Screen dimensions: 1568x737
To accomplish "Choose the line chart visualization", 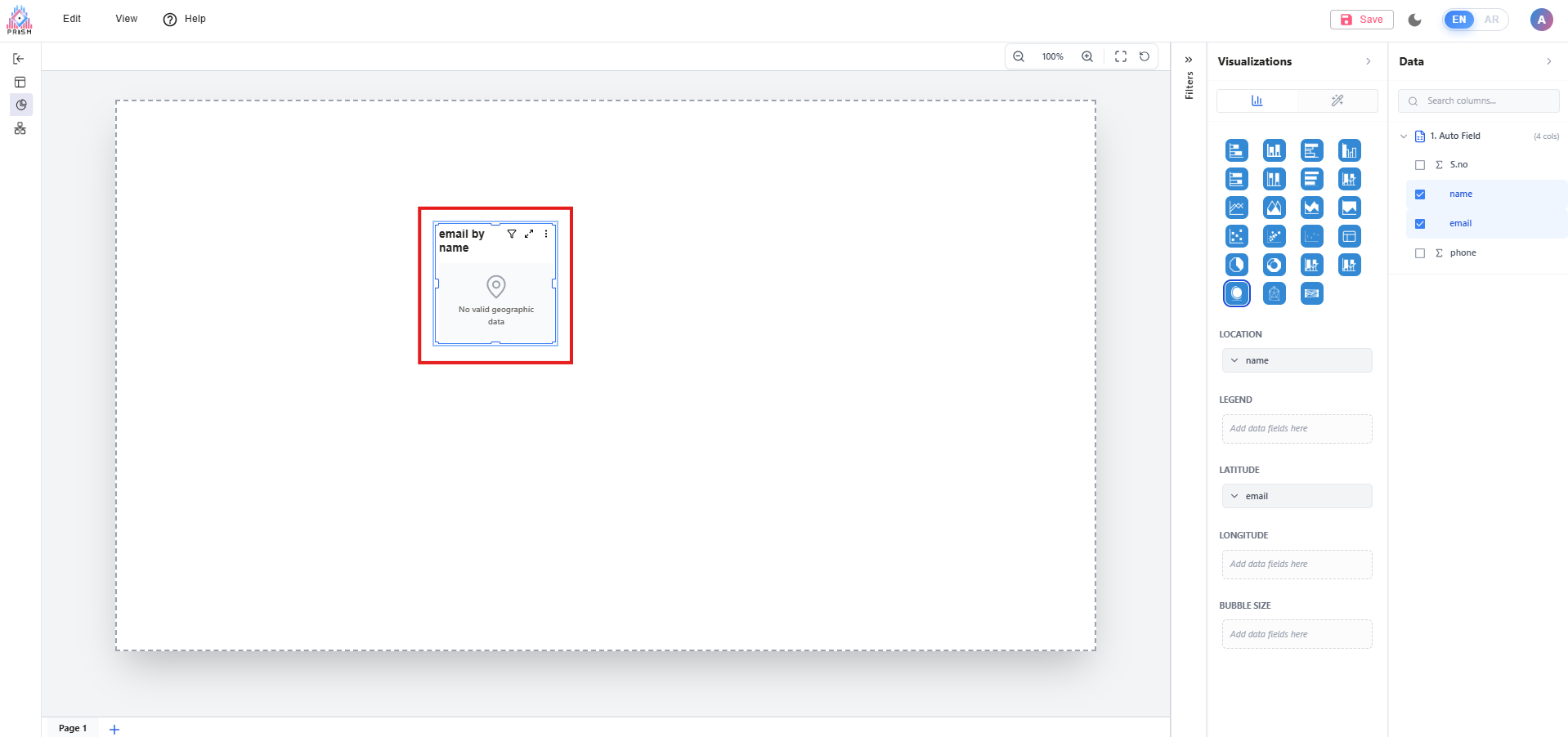I will (1236, 208).
